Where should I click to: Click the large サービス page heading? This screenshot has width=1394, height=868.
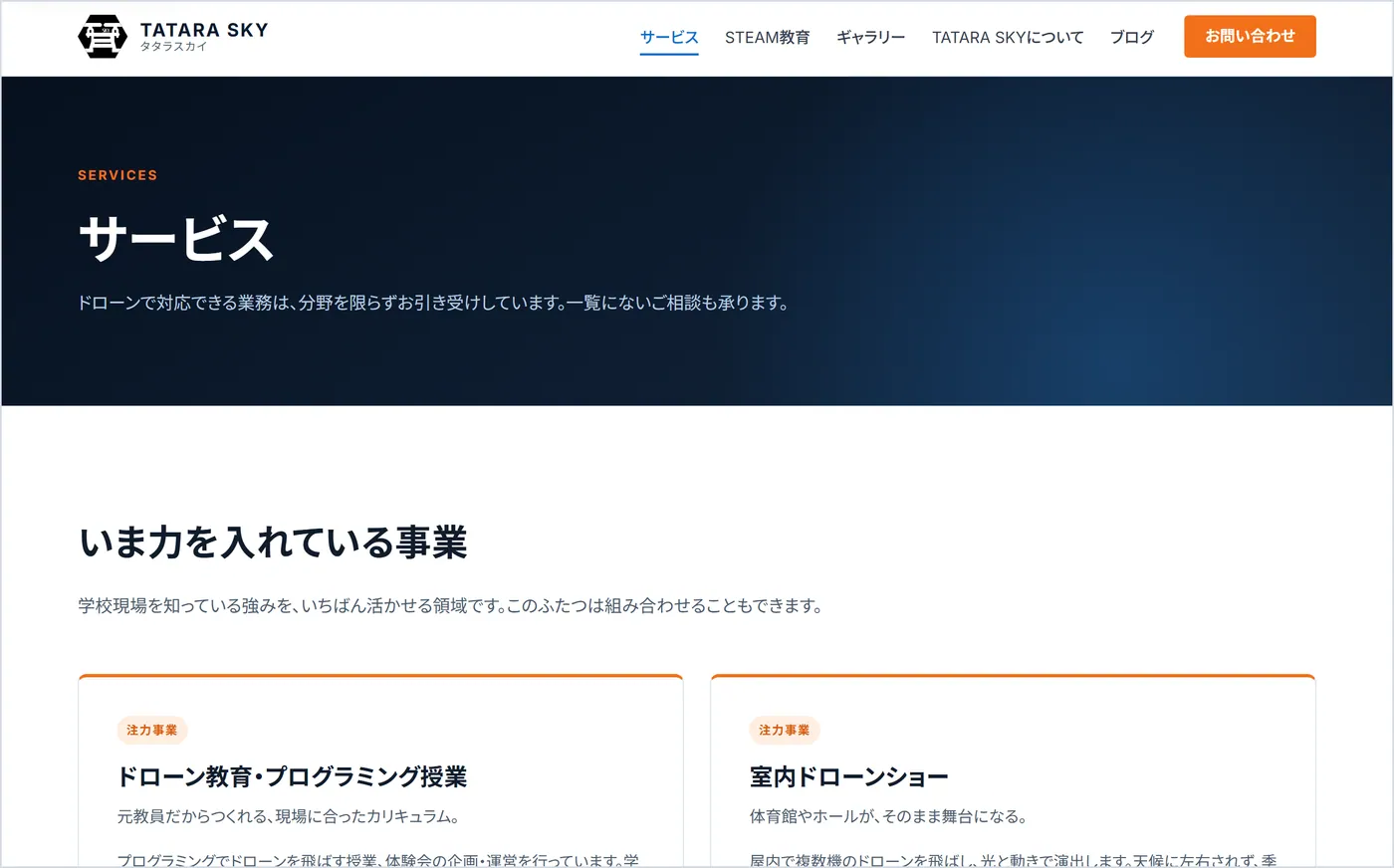[175, 240]
